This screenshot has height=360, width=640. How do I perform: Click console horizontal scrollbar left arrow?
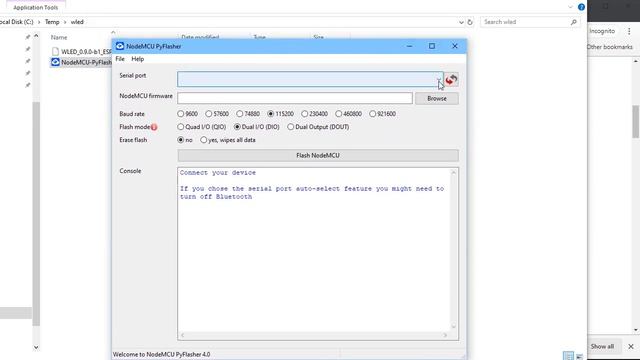[x=182, y=335]
